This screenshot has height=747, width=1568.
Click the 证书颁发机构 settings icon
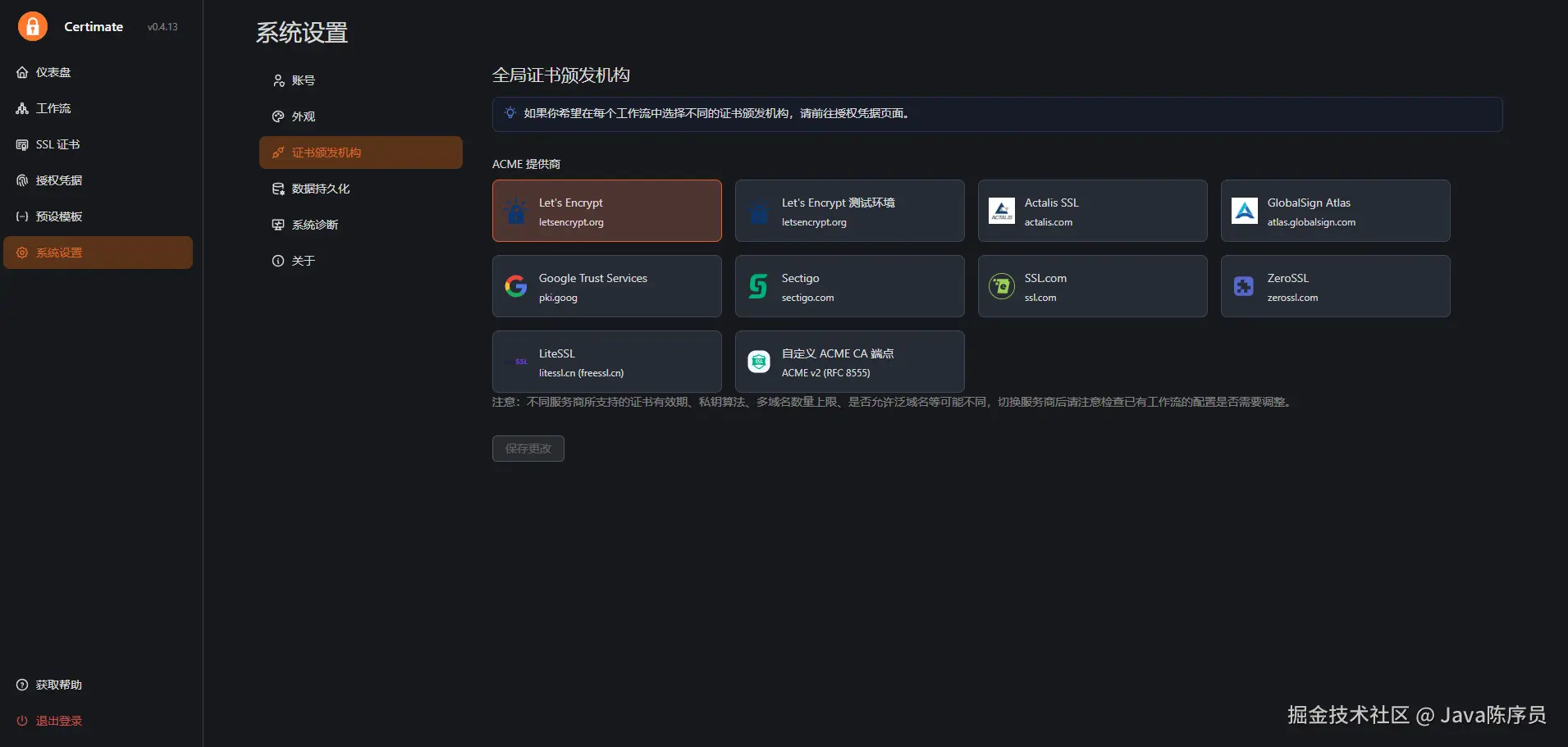tap(278, 153)
